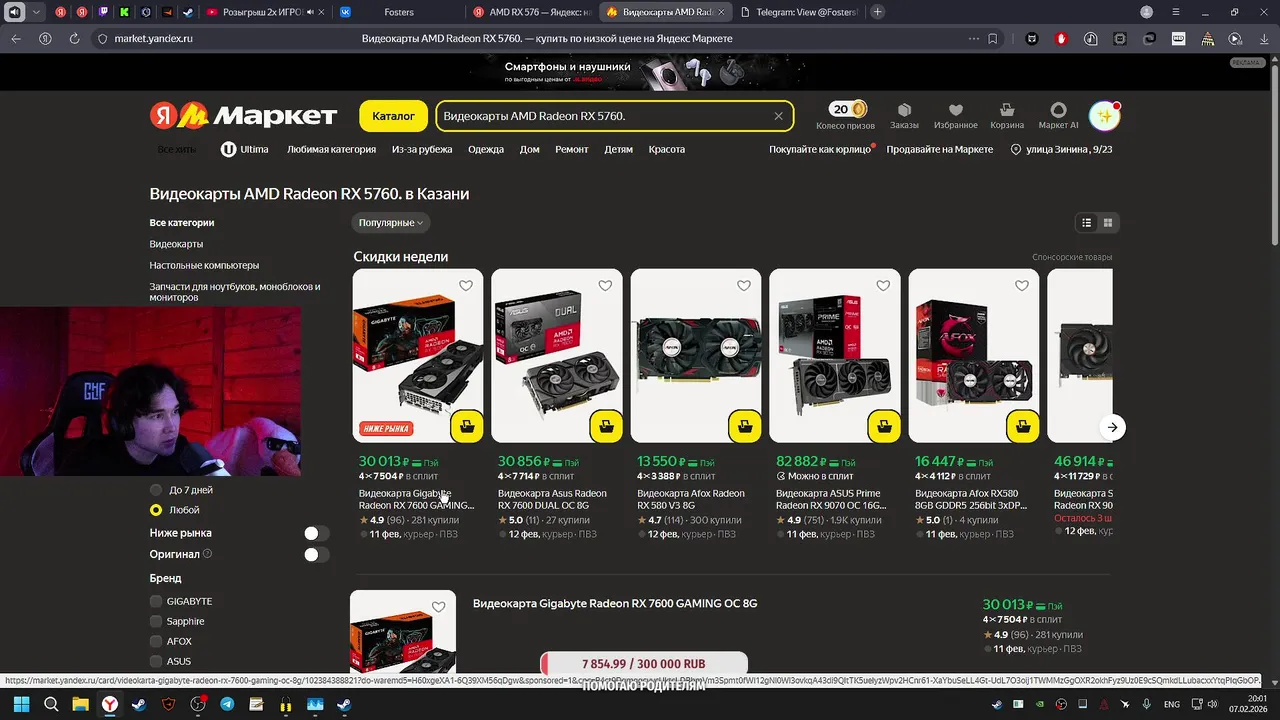Viewport: 1280px width, 720px height.
Task: Open Любимая категория menu item
Action: pos(331,149)
